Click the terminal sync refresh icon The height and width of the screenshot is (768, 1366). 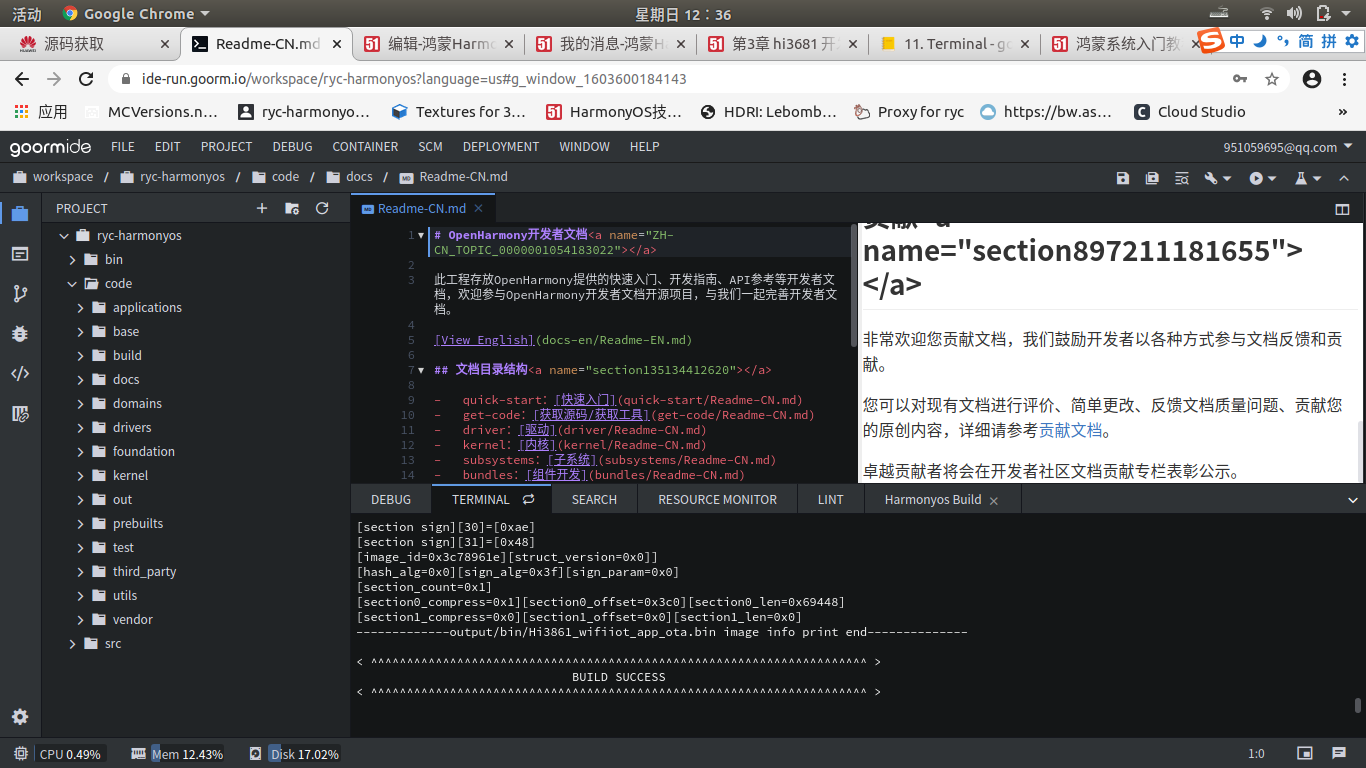528,499
